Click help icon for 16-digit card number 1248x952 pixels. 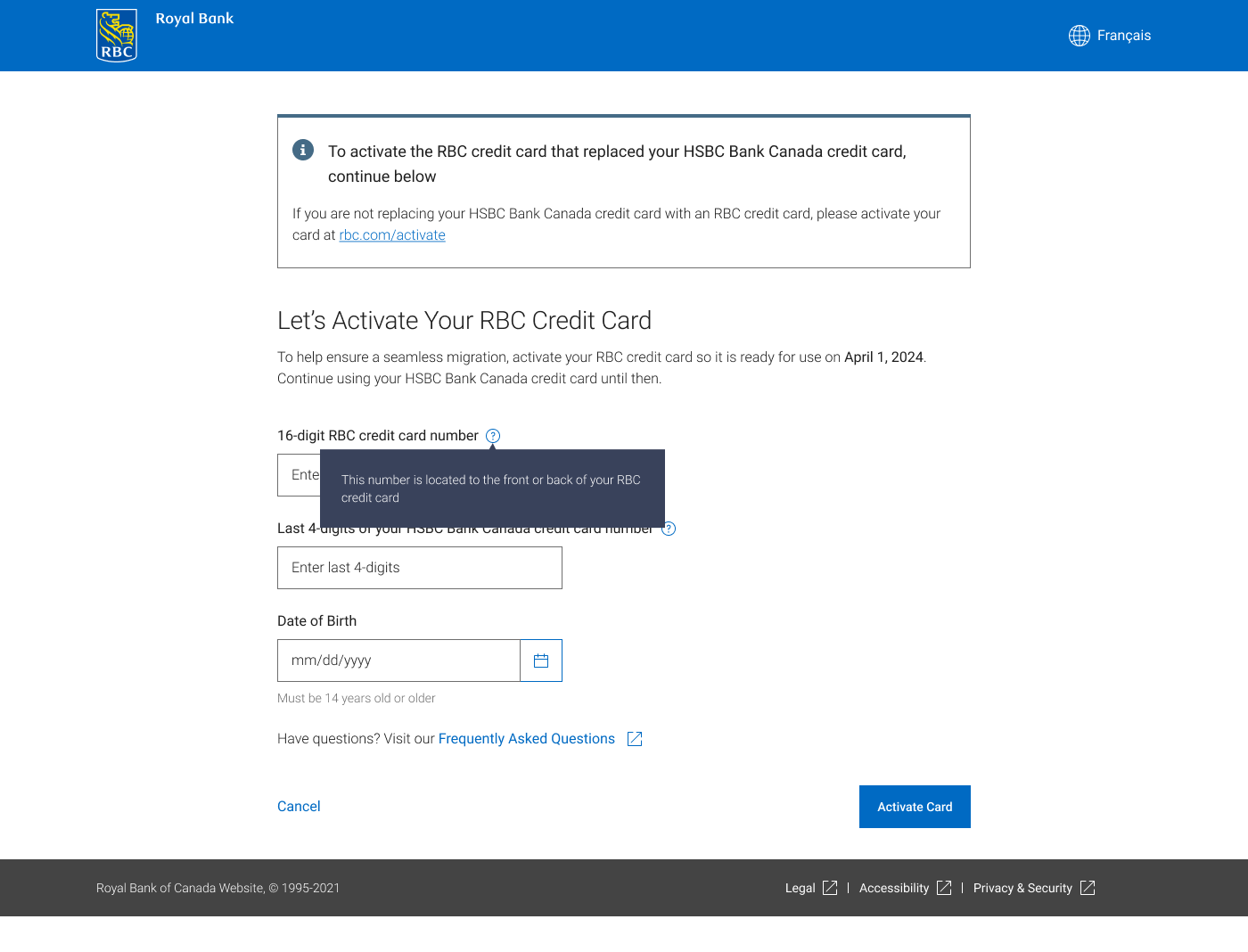493,436
